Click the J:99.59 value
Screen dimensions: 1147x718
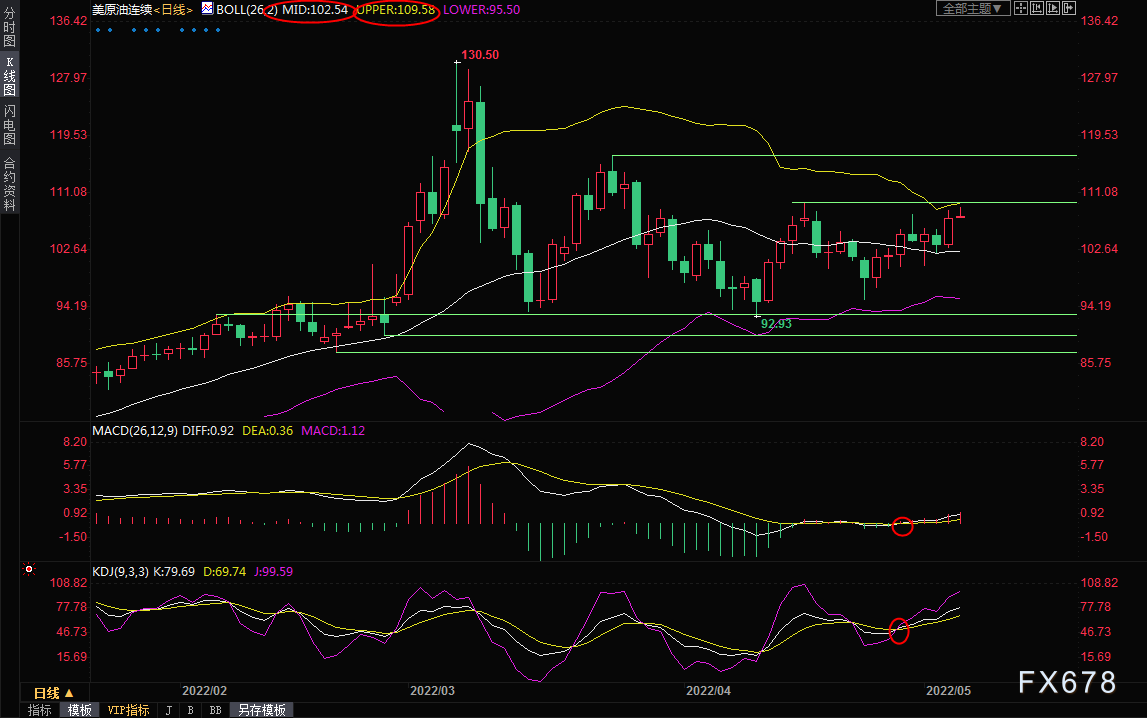click(x=273, y=571)
